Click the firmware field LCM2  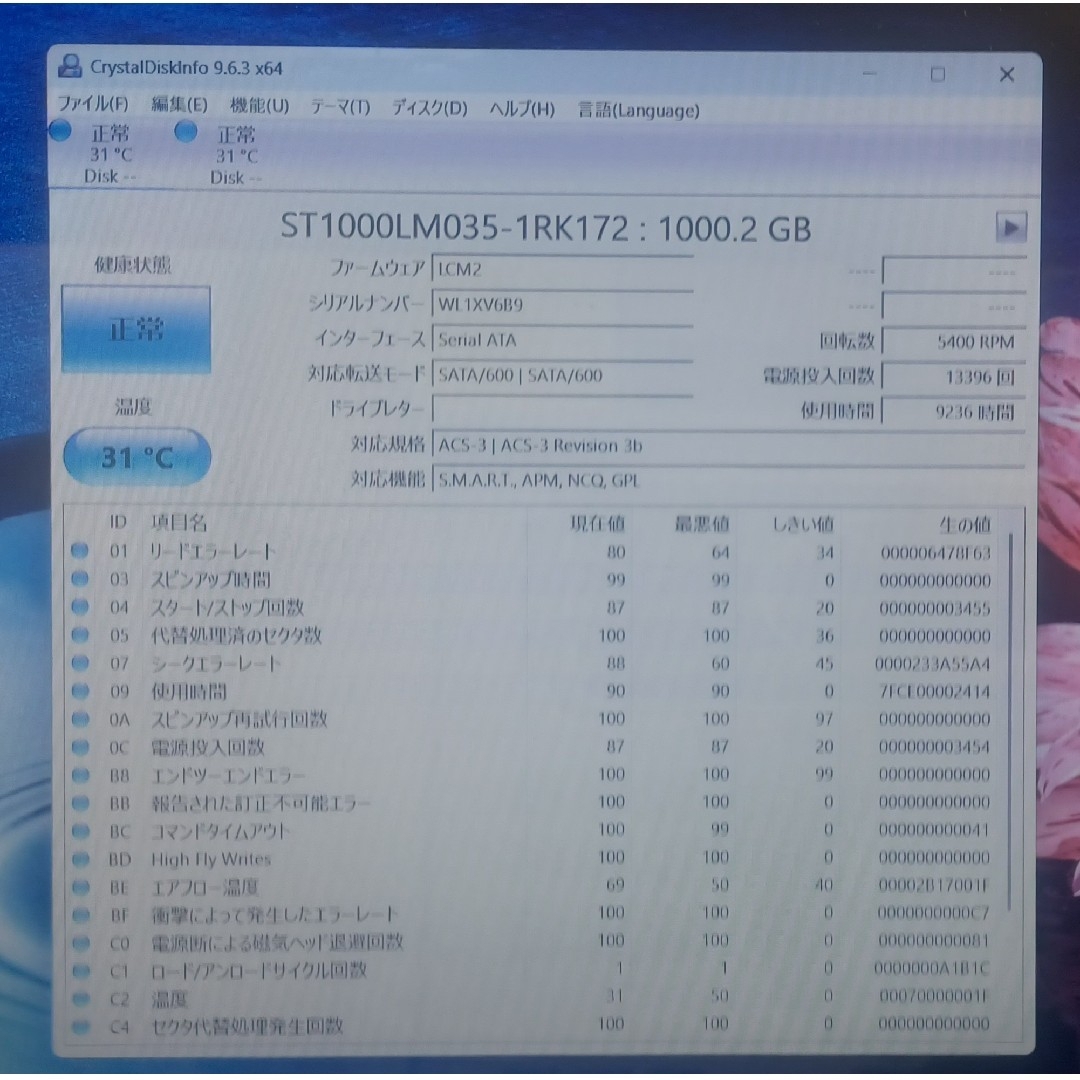coord(562,269)
